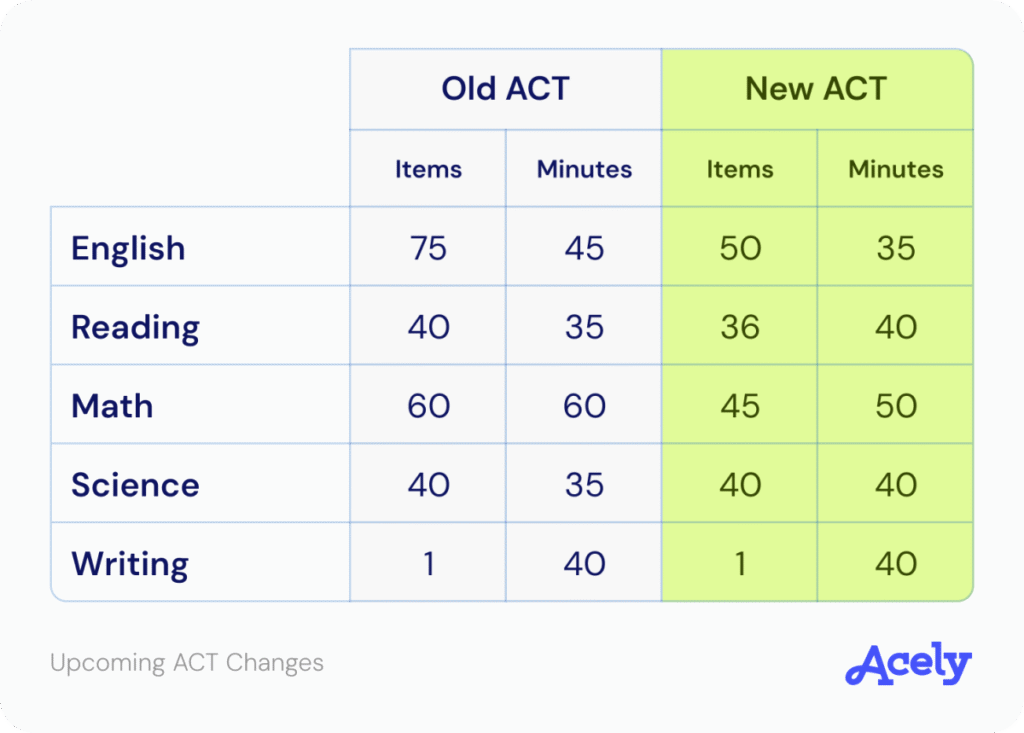The width and height of the screenshot is (1024, 733).
Task: Click the Old ACT English items cell showing 75
Action: (428, 248)
